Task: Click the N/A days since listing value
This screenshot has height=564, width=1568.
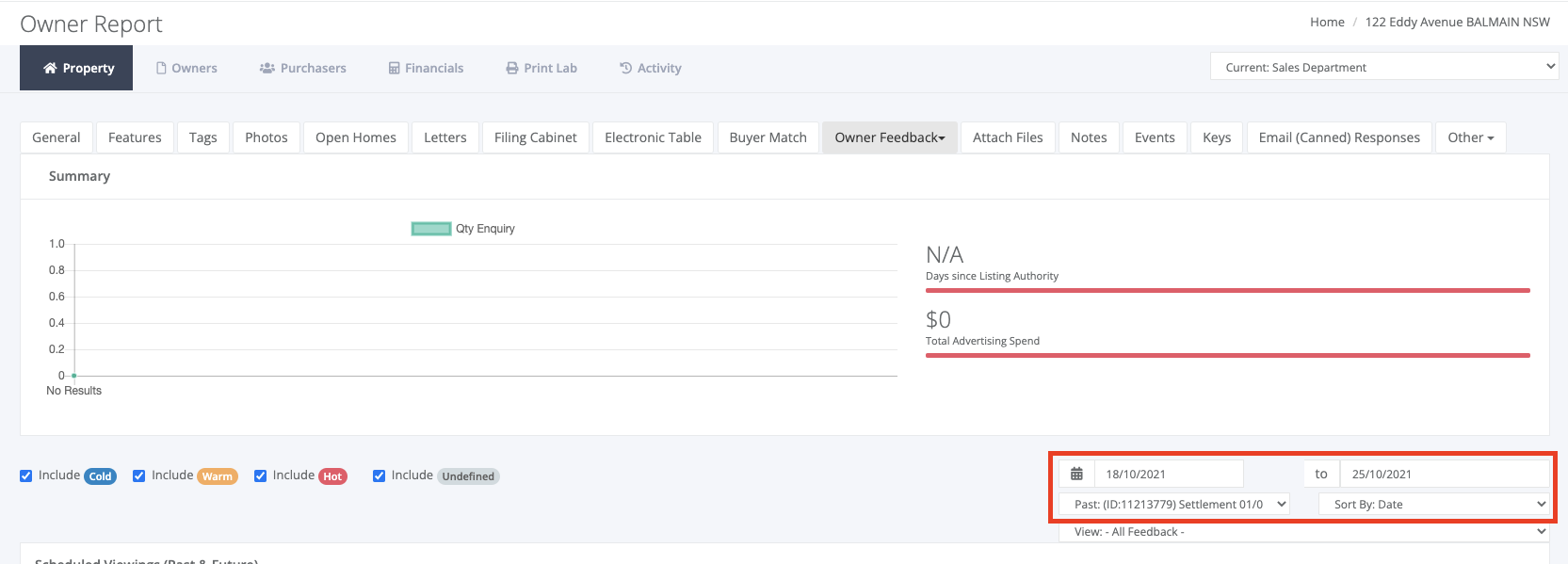Action: 945,255
